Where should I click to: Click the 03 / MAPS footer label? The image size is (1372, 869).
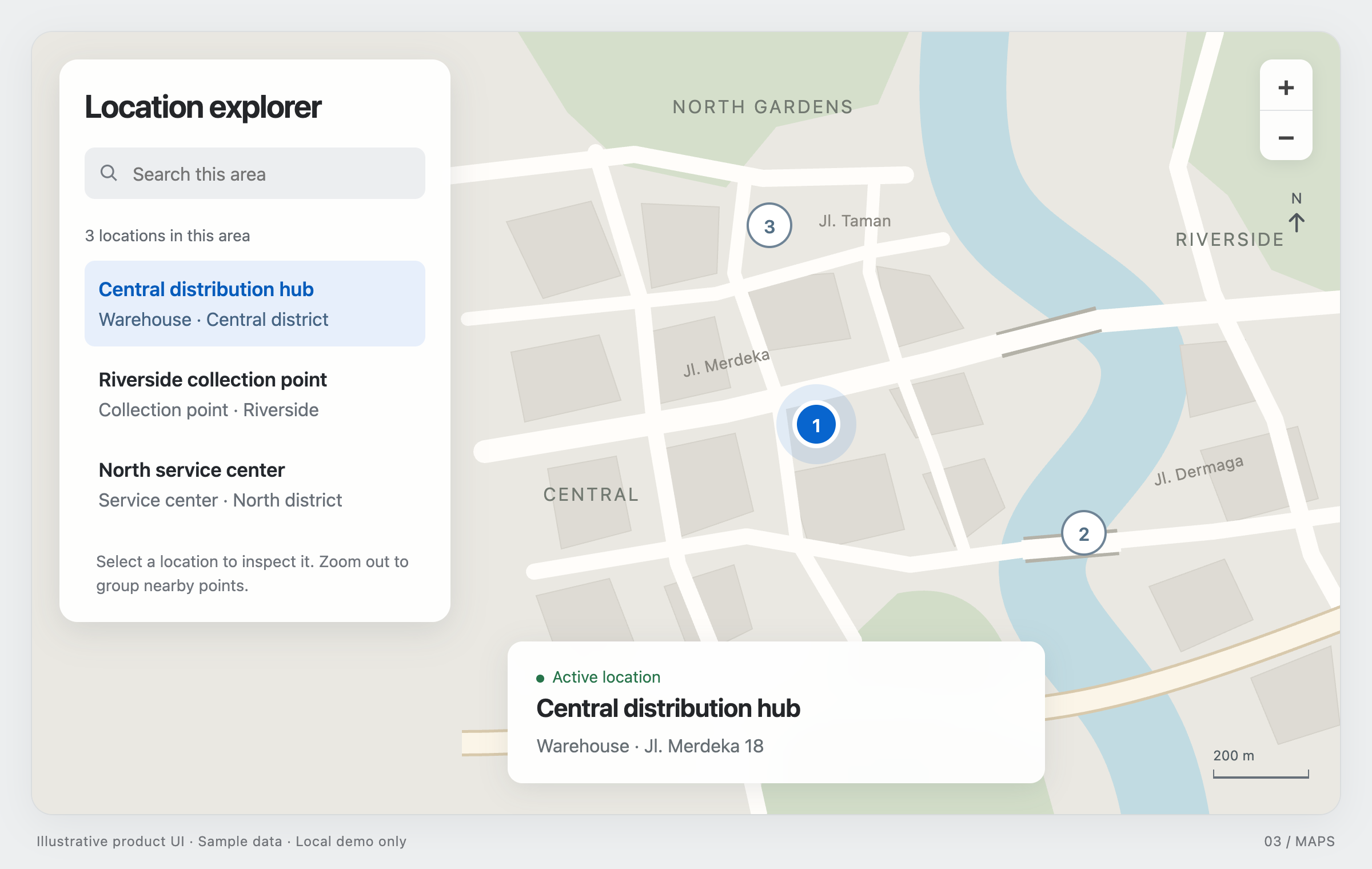1299,841
